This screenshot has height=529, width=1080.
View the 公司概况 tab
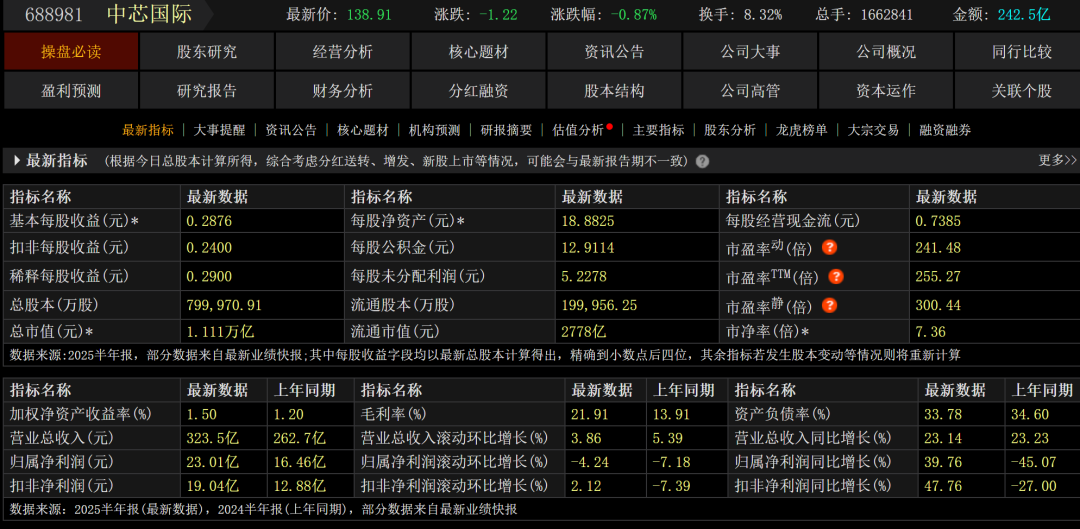coord(886,52)
